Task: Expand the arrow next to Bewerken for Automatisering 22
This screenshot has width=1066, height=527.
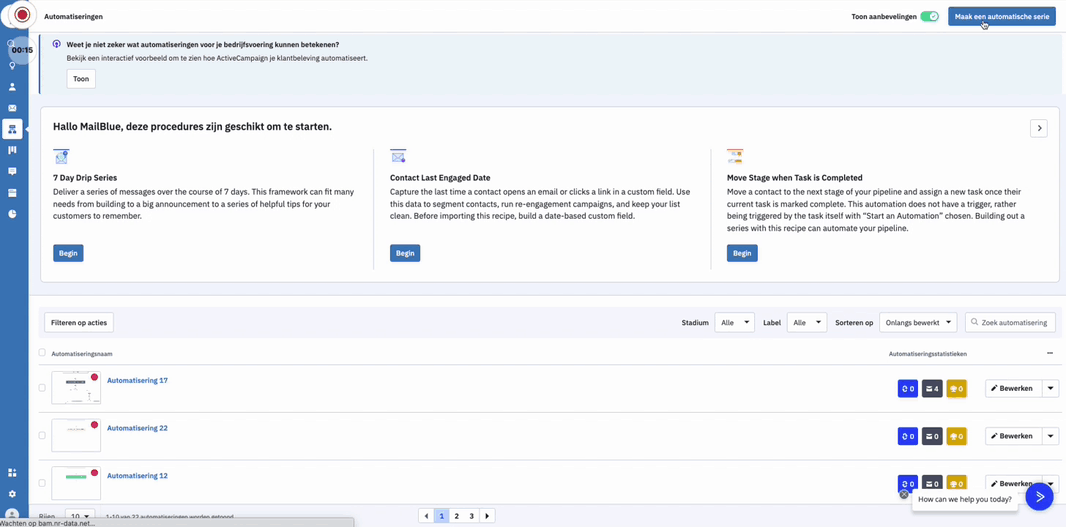Action: [1050, 436]
